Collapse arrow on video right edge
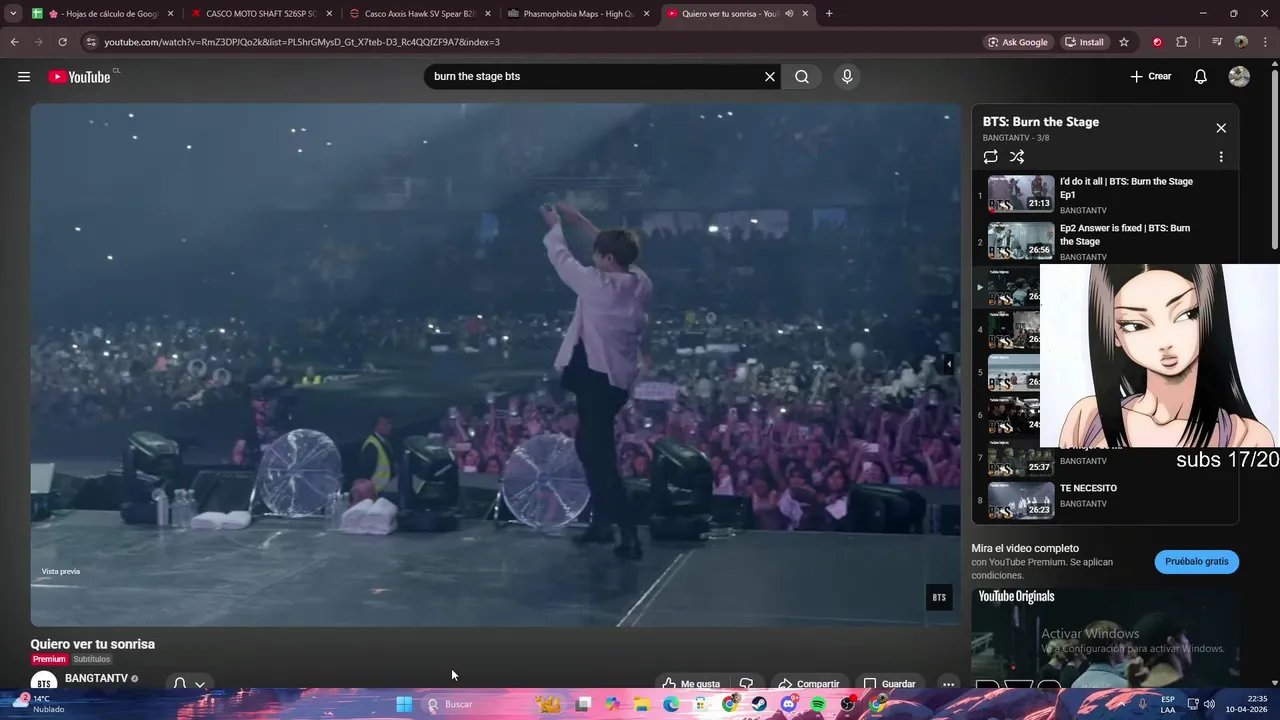Image resolution: width=1280 pixels, height=720 pixels. 948,365
